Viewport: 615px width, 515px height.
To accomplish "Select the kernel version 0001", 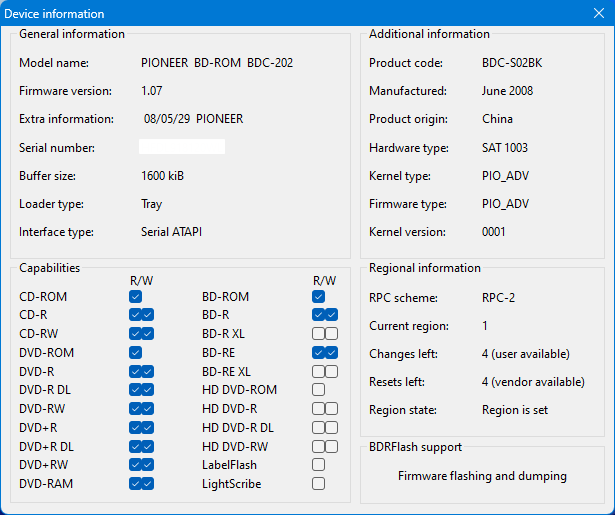I will pos(493,232).
